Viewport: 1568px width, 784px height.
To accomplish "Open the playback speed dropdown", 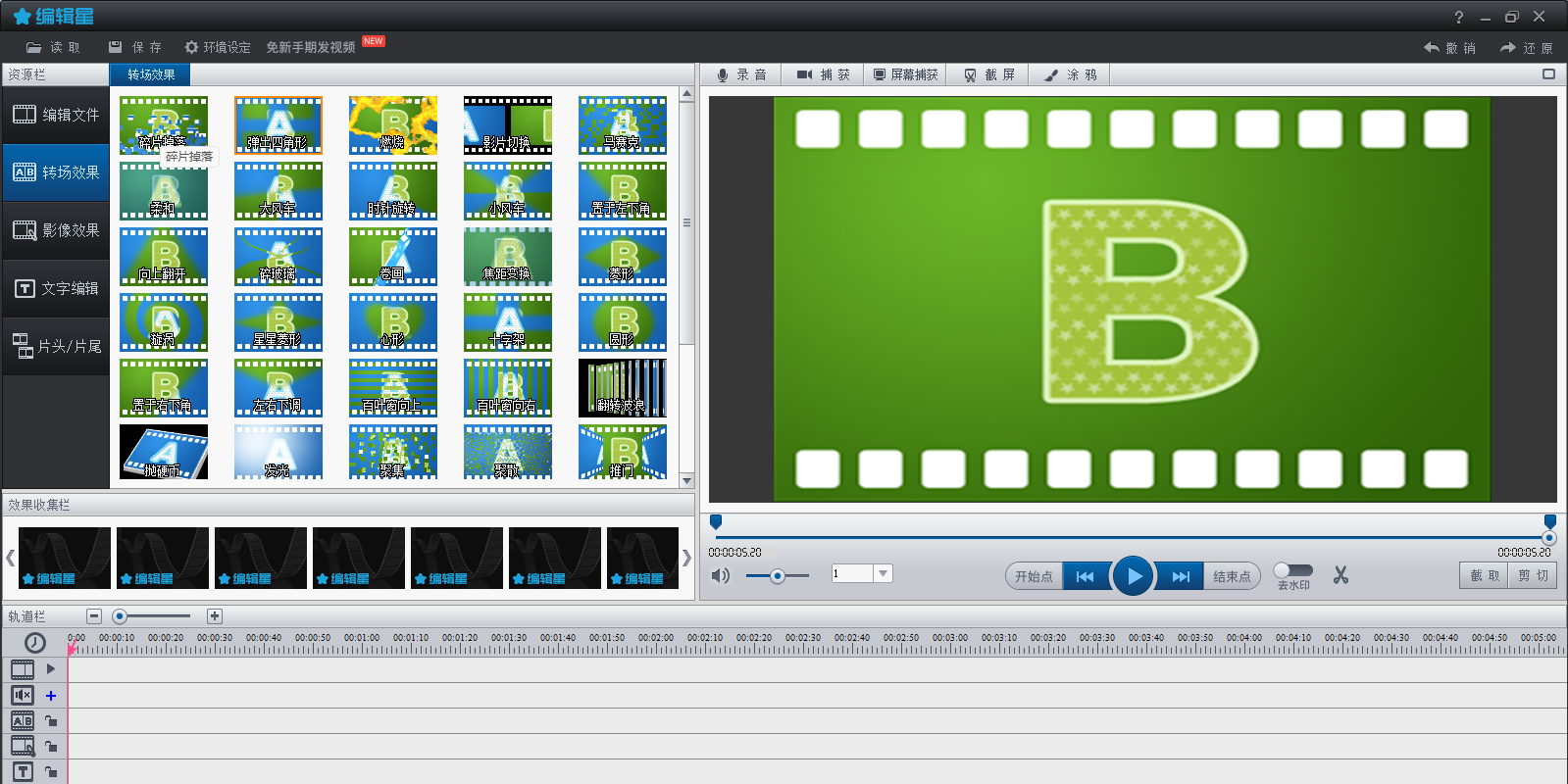I will click(883, 573).
